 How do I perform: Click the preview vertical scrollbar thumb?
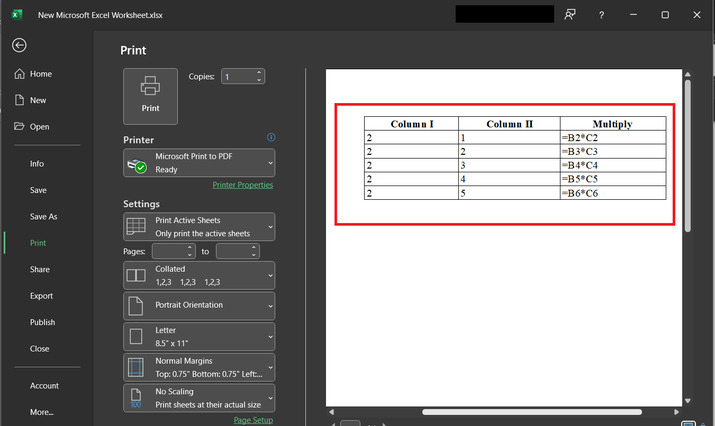click(x=688, y=156)
